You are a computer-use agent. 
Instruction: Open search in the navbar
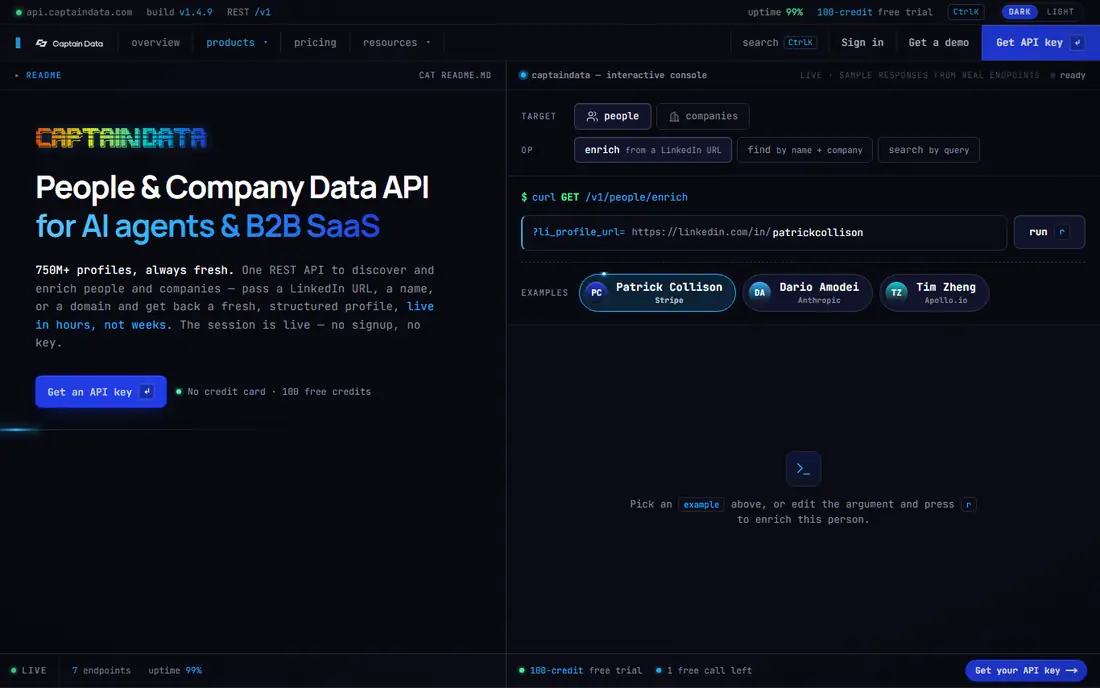779,43
